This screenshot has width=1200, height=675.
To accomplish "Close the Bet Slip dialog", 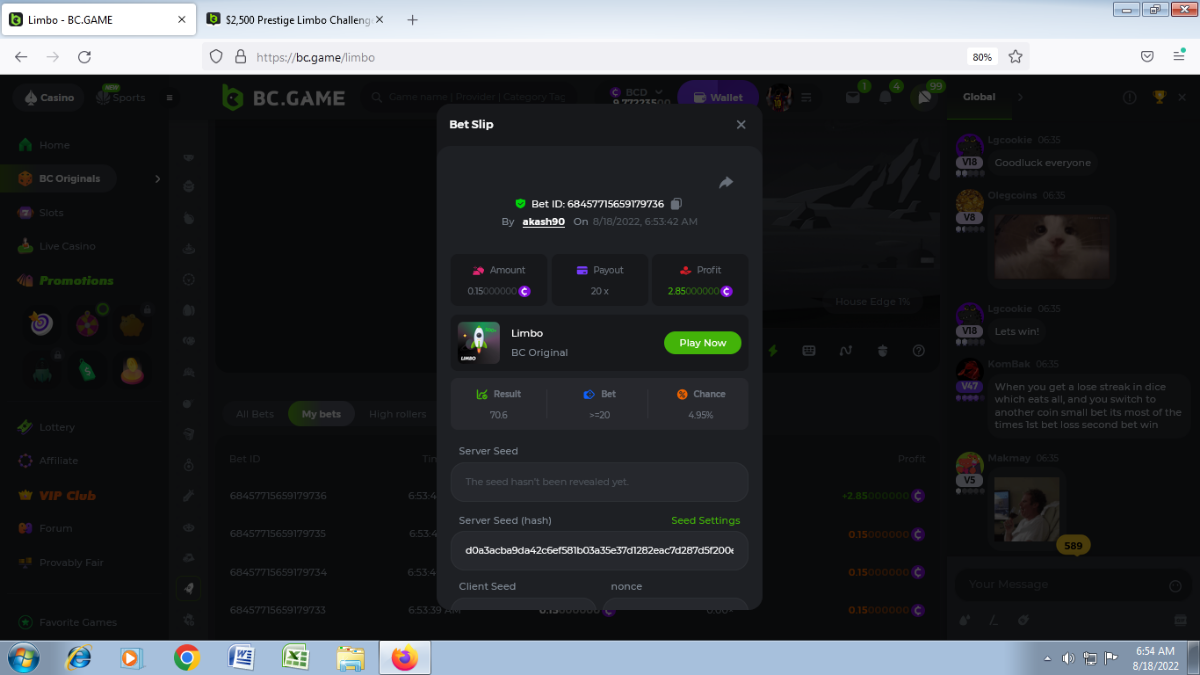I will [x=741, y=125].
